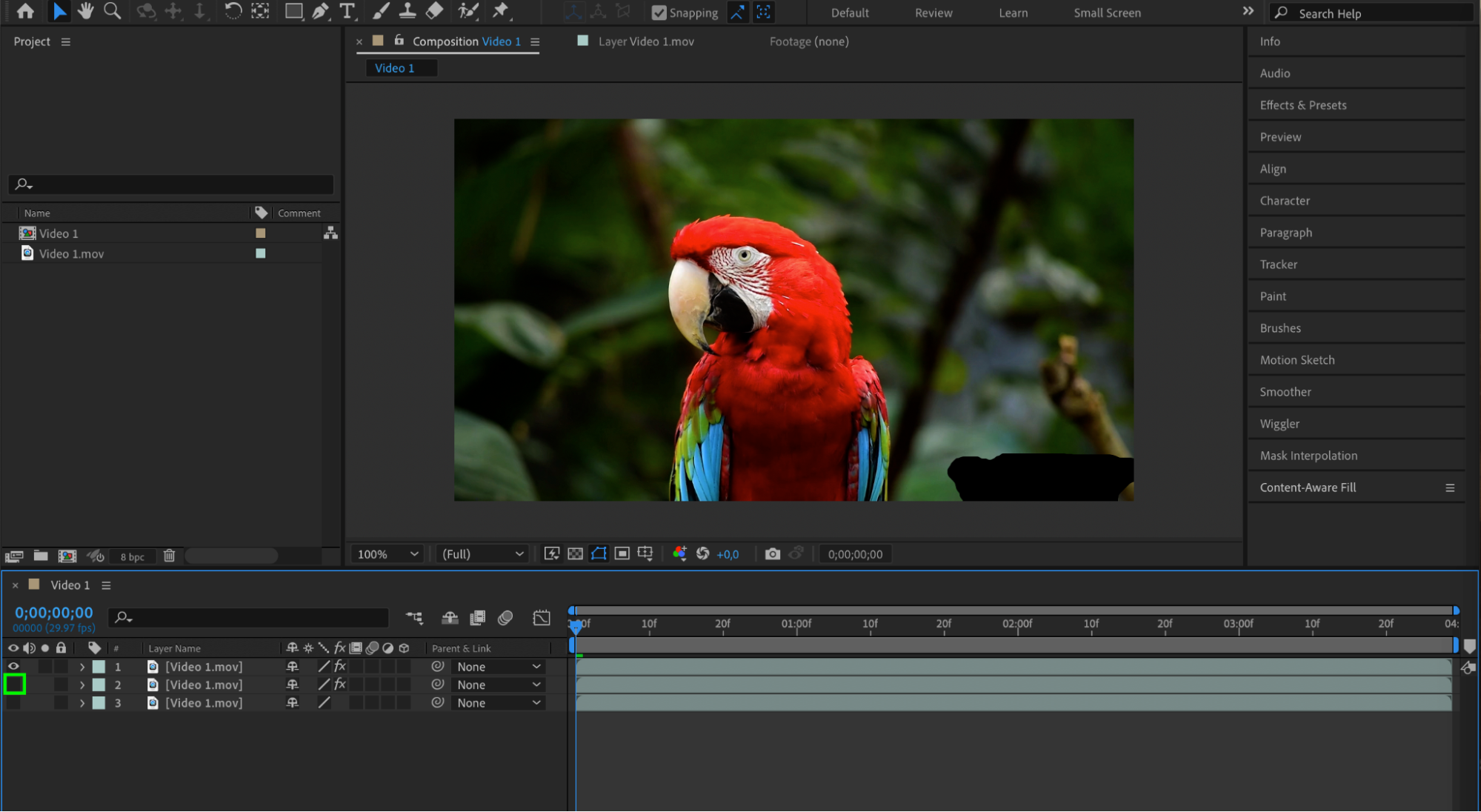Open the 100% magnification dropdown
The height and width of the screenshot is (812, 1481).
point(388,554)
